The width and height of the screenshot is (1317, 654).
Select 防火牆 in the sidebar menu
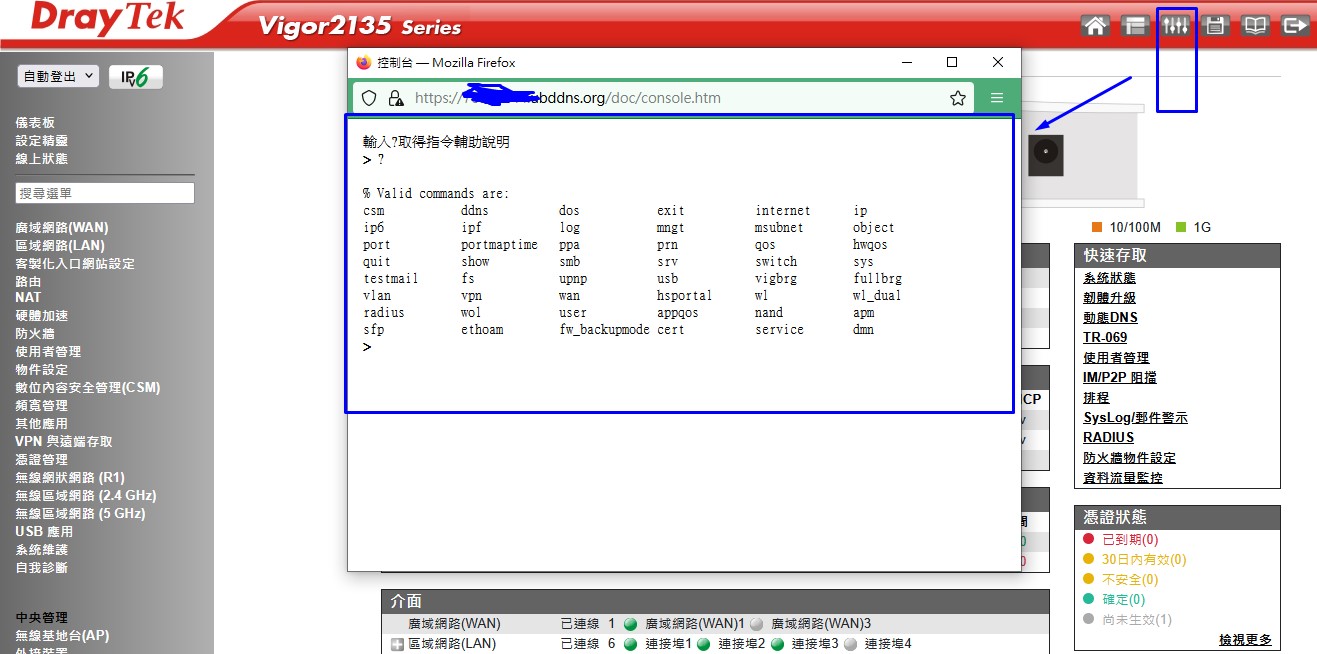point(35,334)
